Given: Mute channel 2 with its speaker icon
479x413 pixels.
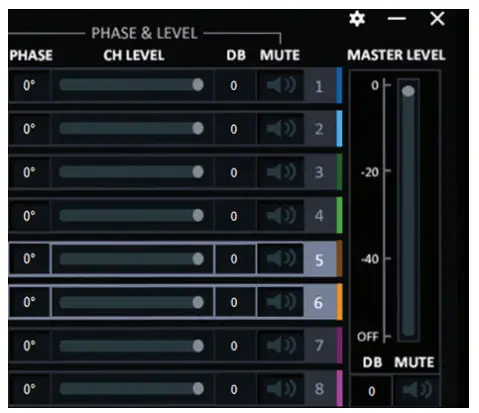Looking at the screenshot, I should (281, 129).
